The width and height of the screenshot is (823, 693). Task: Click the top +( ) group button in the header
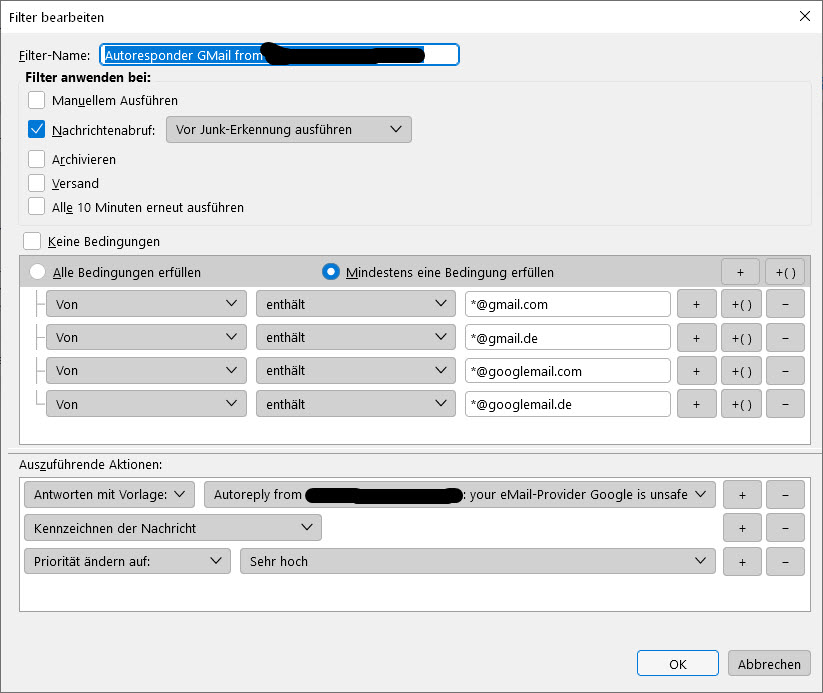[x=785, y=272]
